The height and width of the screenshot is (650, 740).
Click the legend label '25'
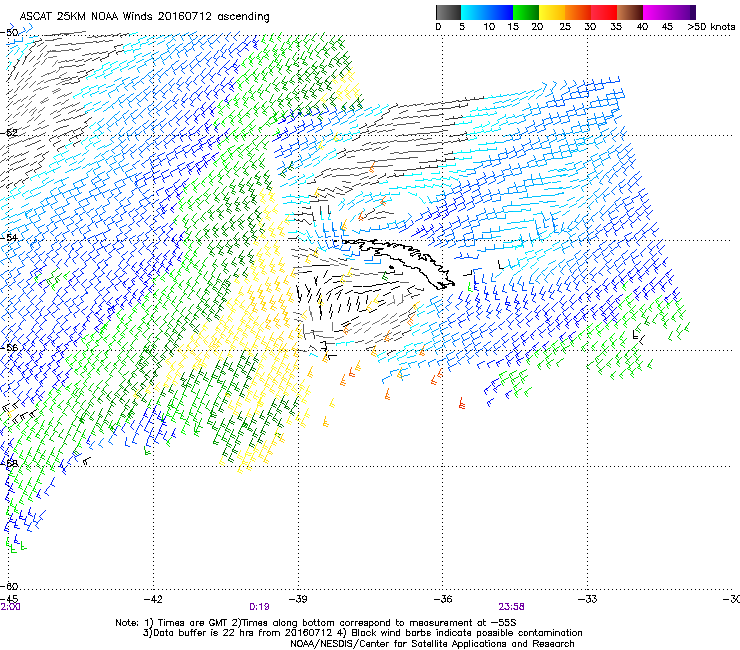pos(565,27)
